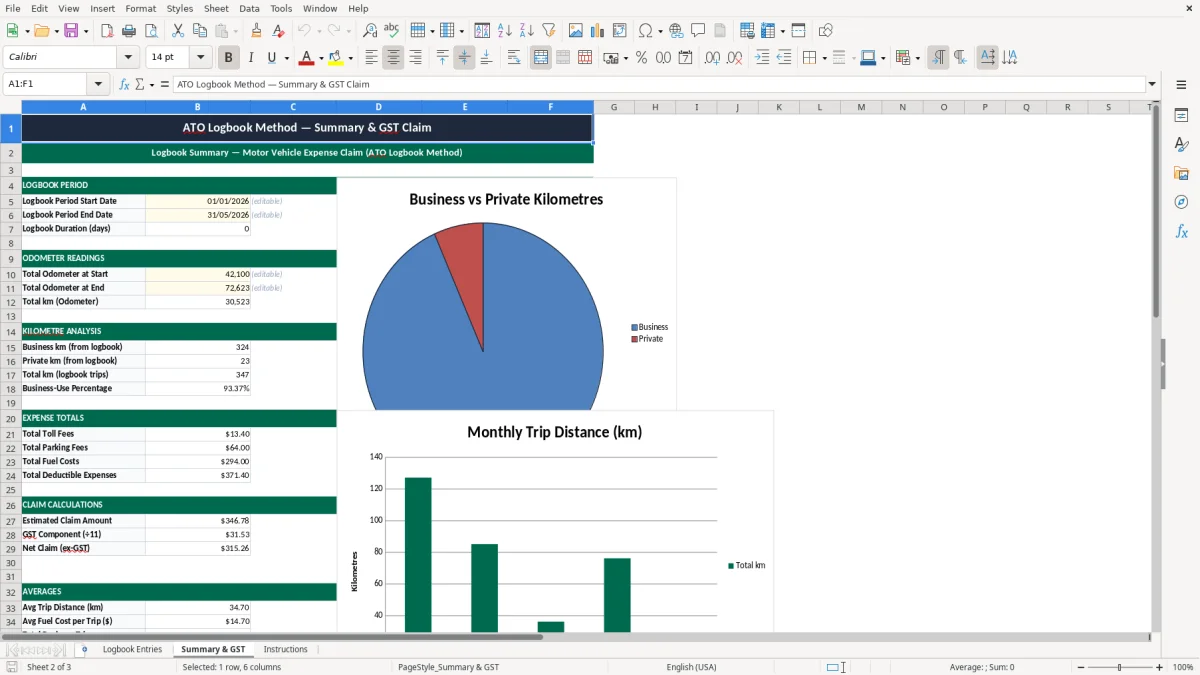Toggle Align Left
The width and height of the screenshot is (1200, 675).
coord(372,58)
